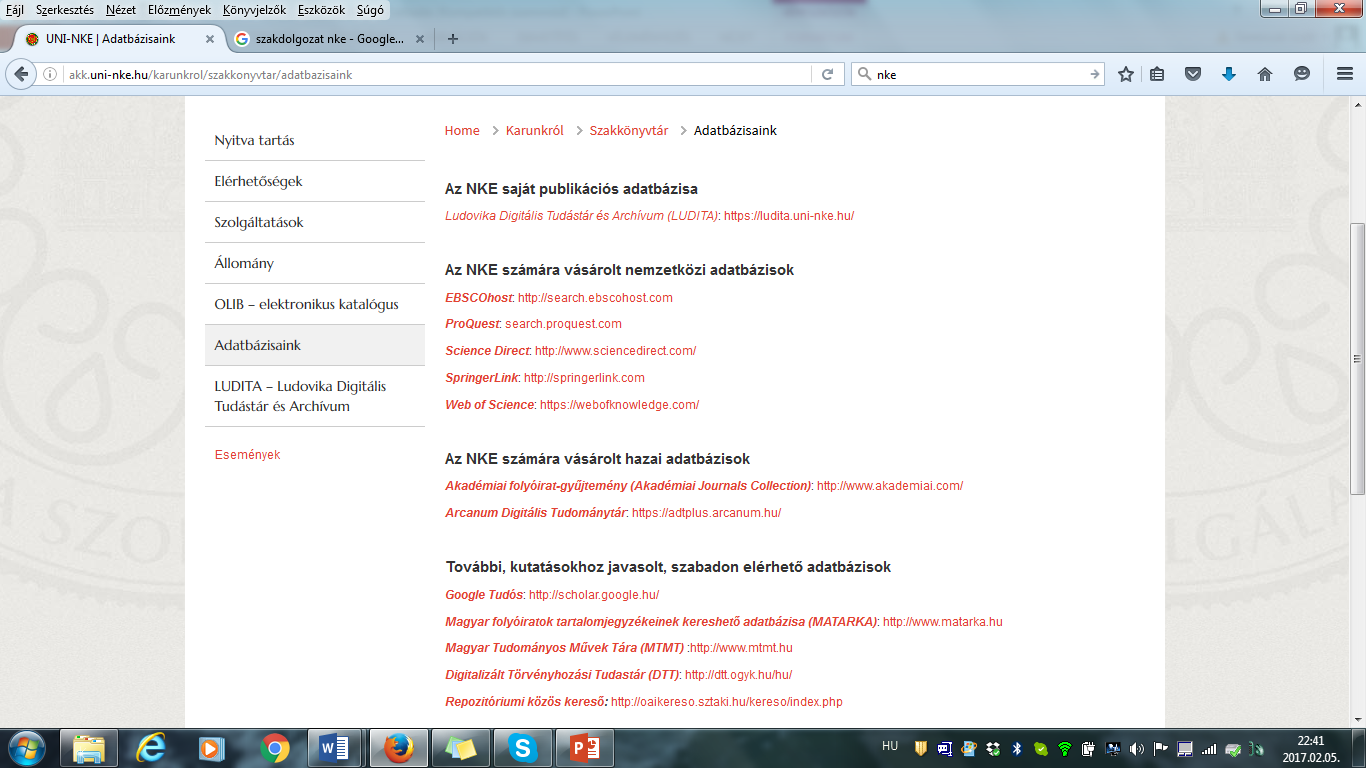Open the EBSCOhost search link
This screenshot has height=768, width=1366.
[x=595, y=298]
